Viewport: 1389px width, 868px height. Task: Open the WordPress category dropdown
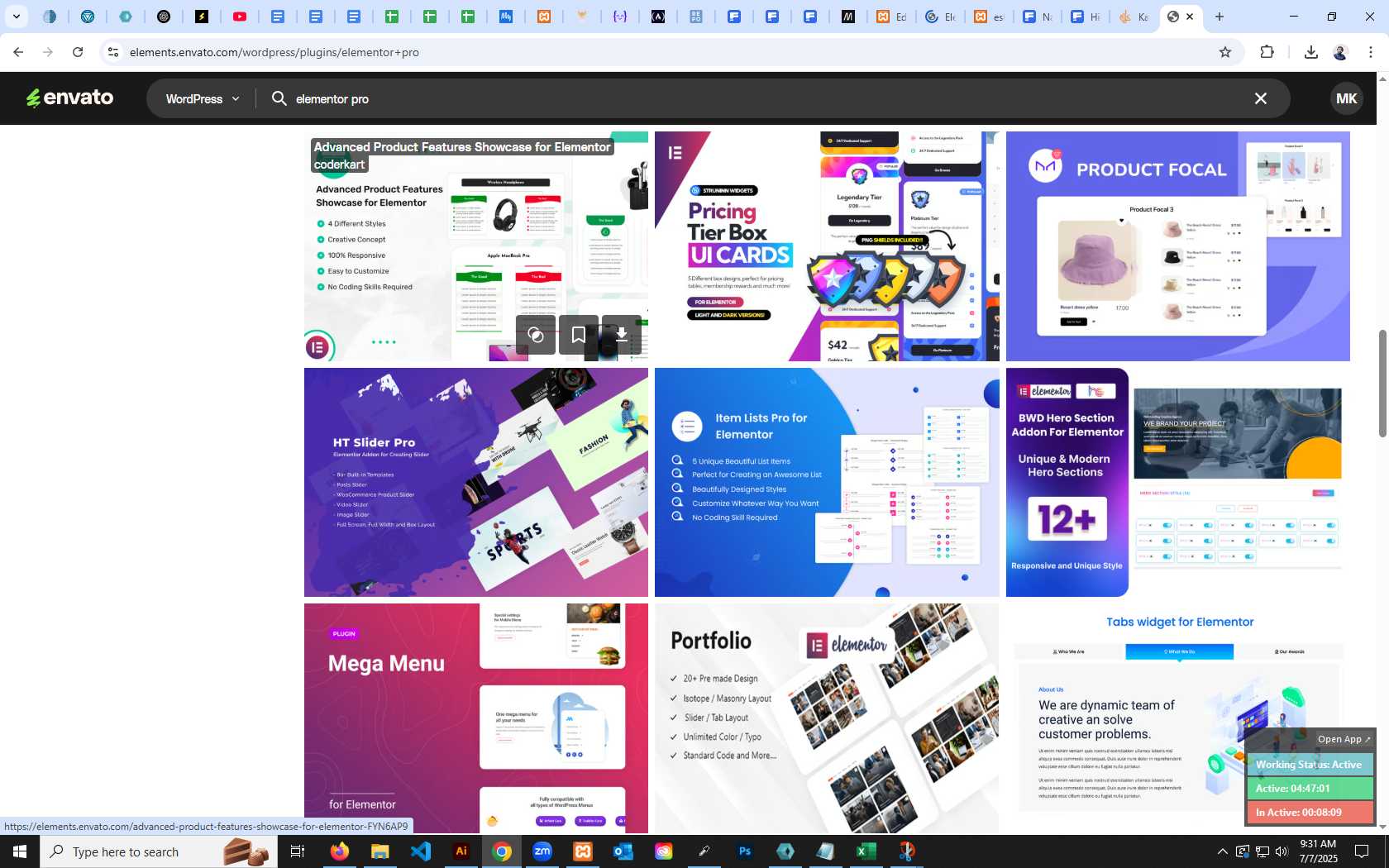(203, 98)
